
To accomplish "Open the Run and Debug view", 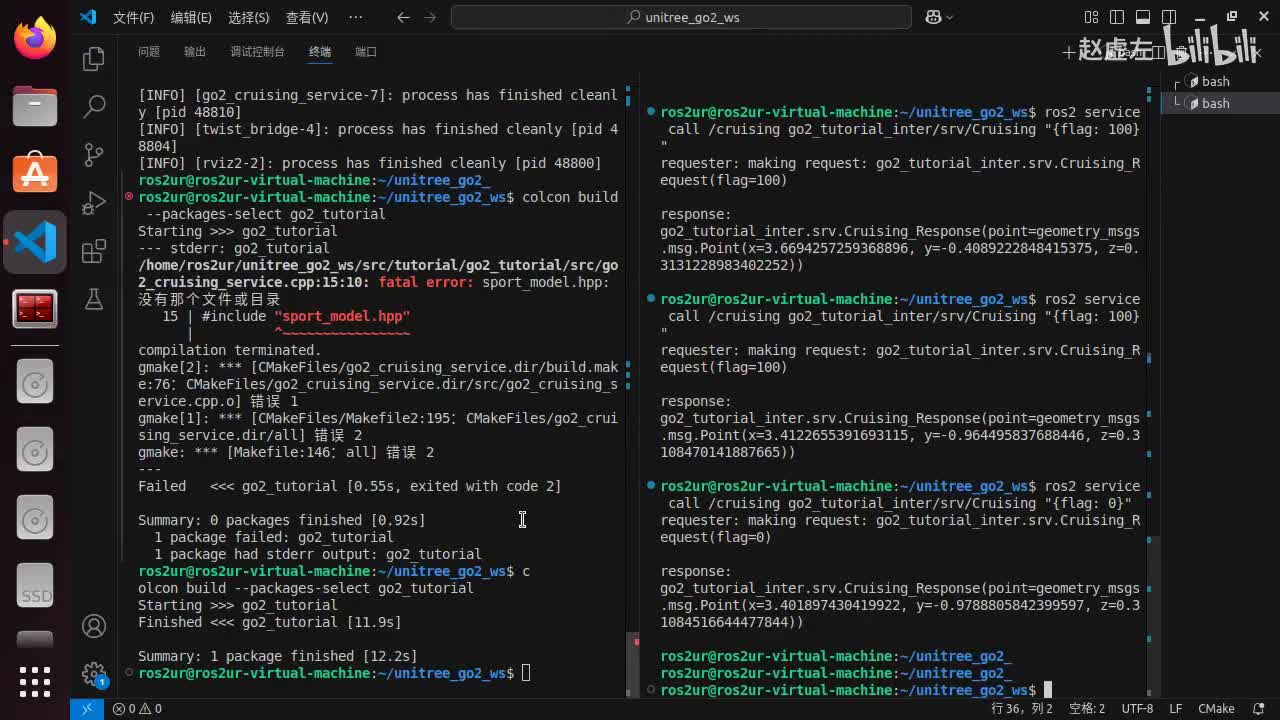I will 94,203.
